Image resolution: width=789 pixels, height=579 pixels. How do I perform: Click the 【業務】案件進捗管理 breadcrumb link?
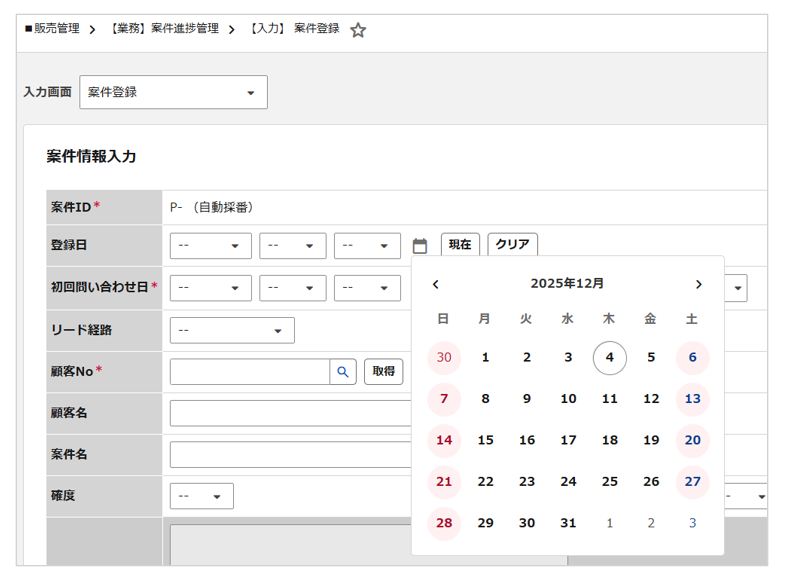tap(164, 28)
